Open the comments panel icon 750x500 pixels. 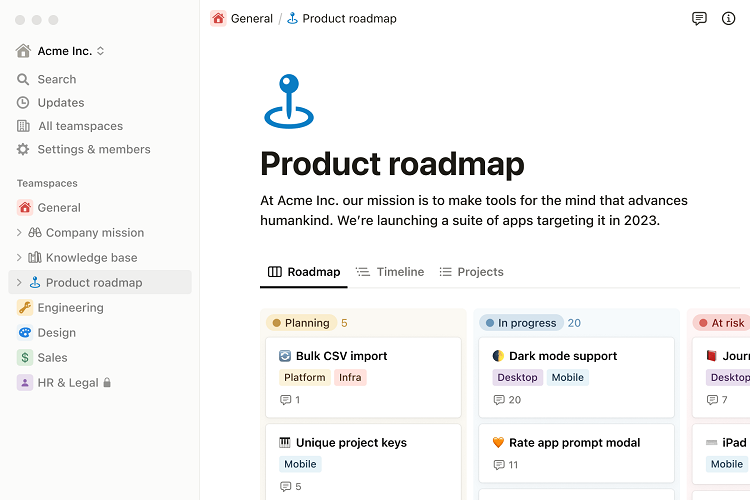[x=699, y=19]
